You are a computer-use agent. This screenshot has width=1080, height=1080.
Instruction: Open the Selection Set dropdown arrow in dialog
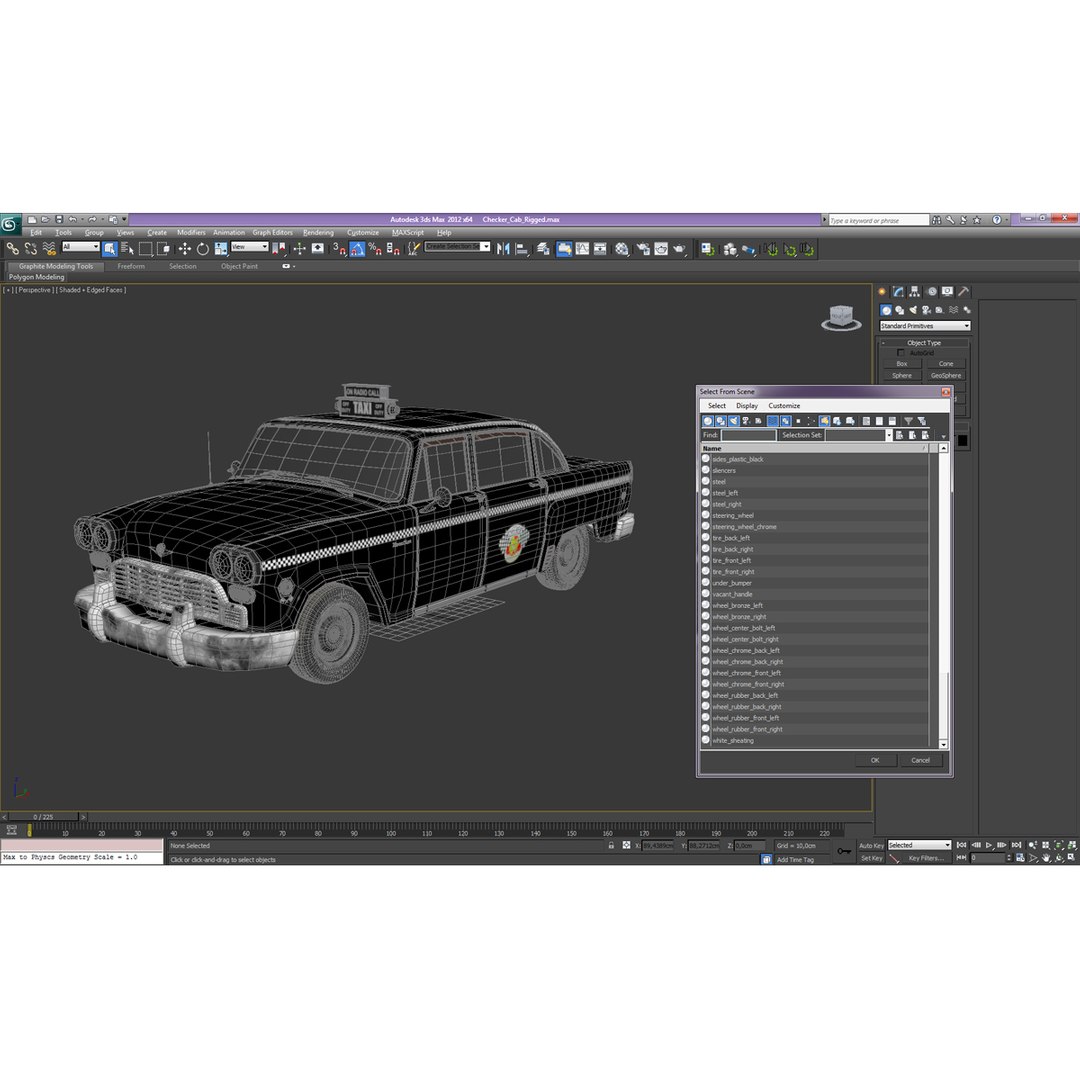[889, 435]
